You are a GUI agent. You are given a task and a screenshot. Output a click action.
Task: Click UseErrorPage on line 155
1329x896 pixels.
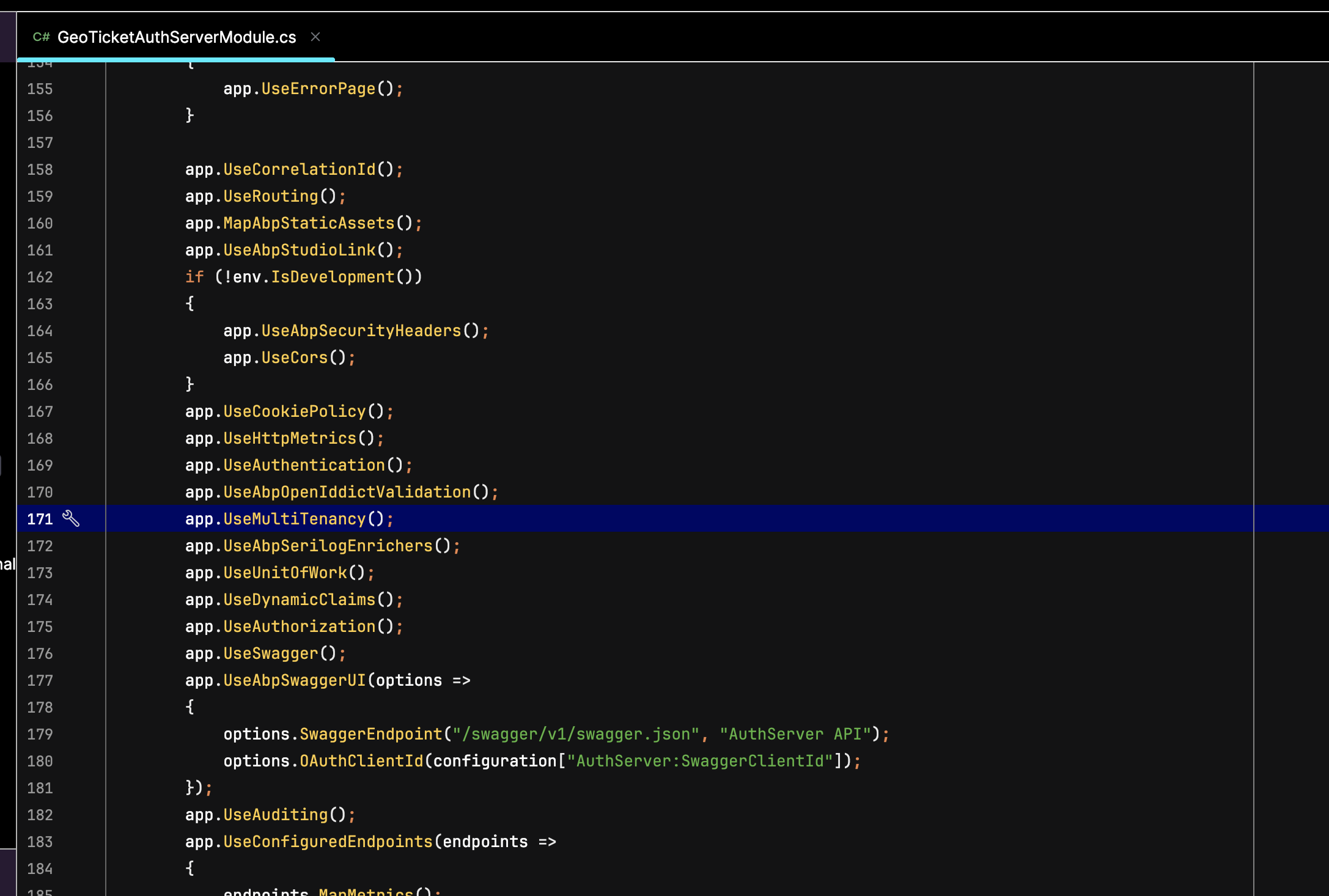(x=318, y=89)
